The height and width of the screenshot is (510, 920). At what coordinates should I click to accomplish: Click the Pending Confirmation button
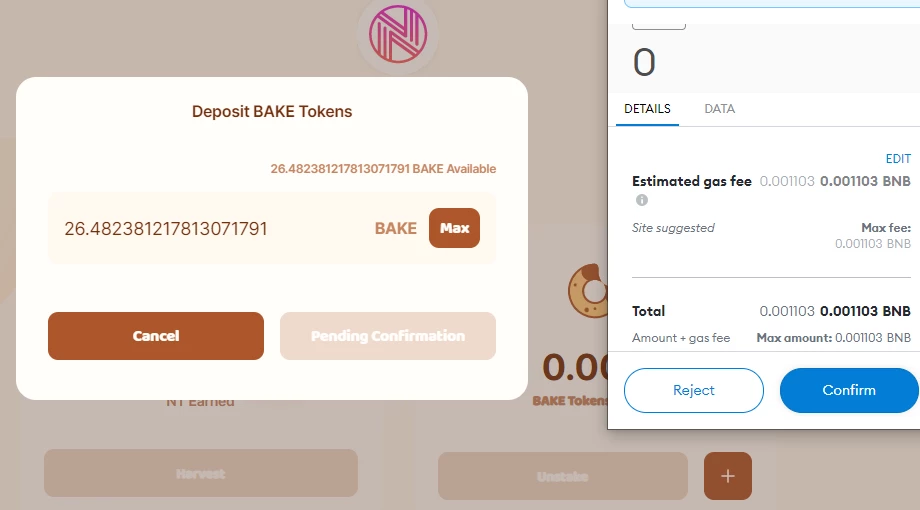click(388, 336)
